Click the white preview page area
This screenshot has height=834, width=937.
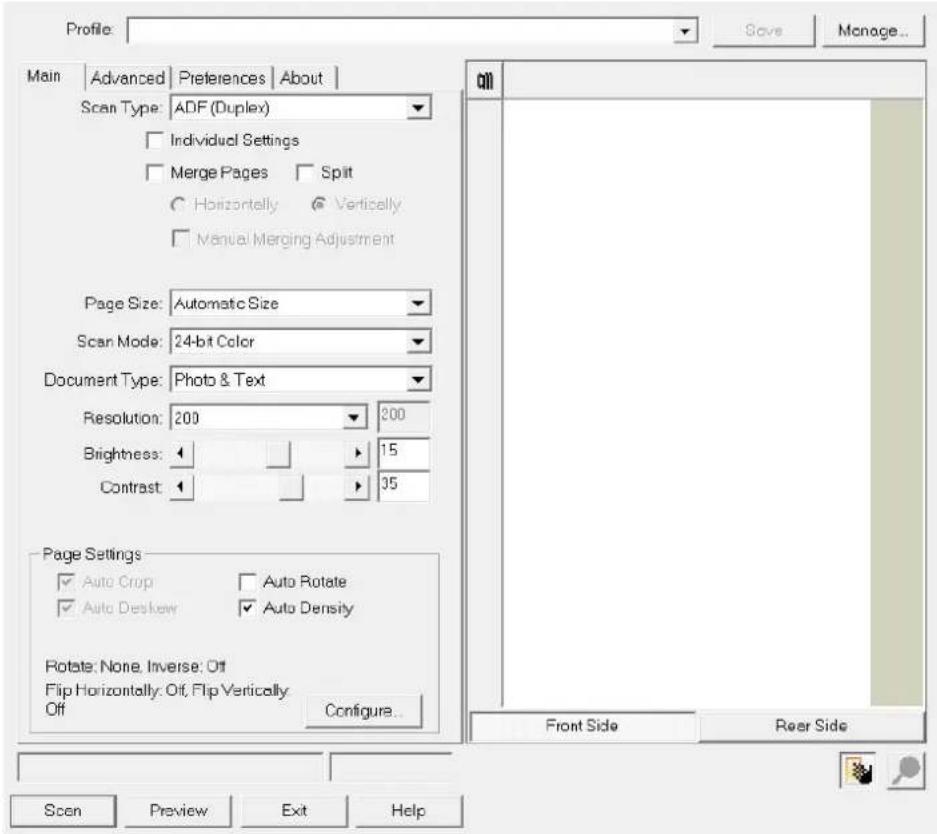(x=687, y=403)
